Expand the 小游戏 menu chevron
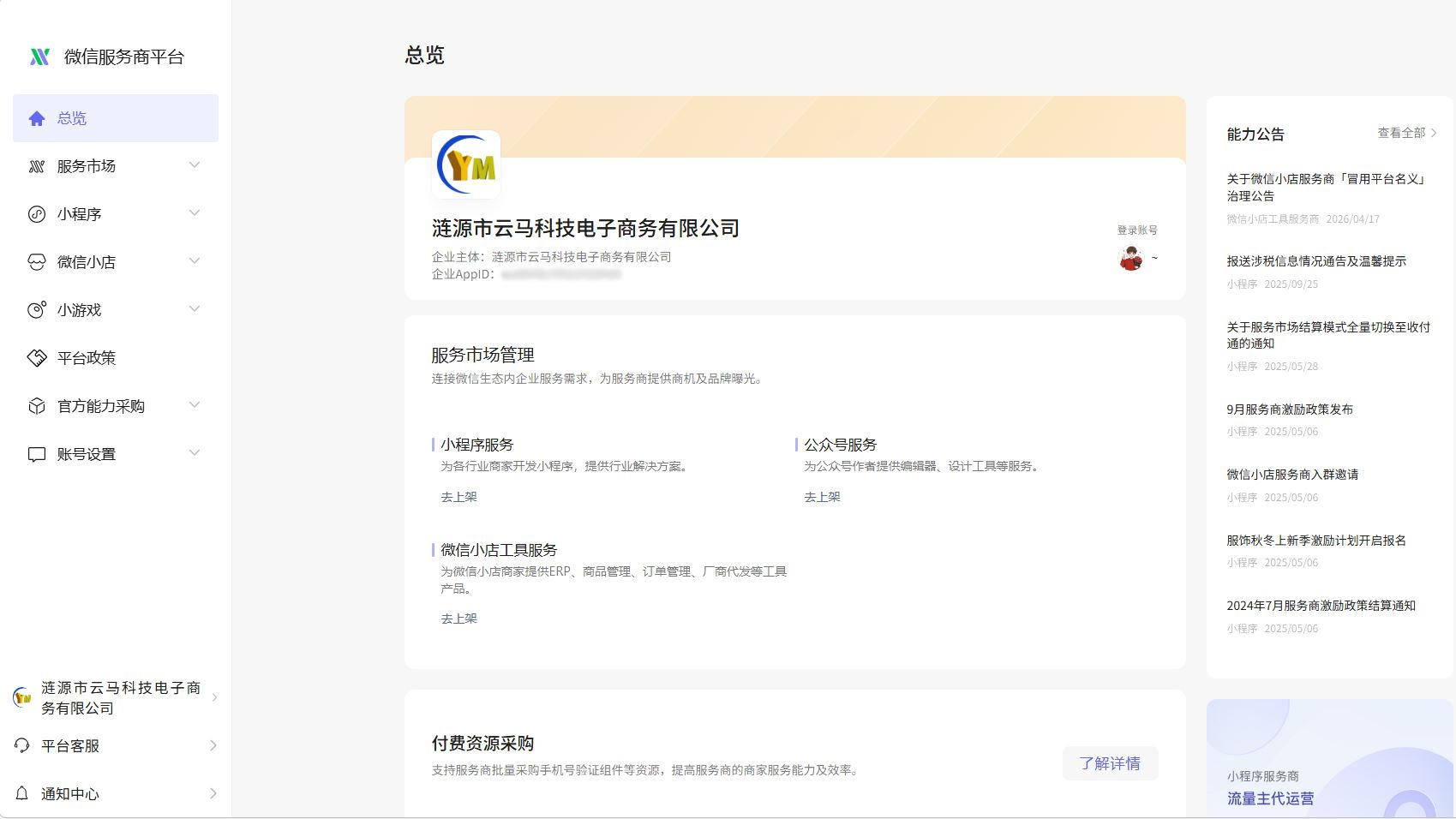This screenshot has width=1456, height=819. click(195, 309)
